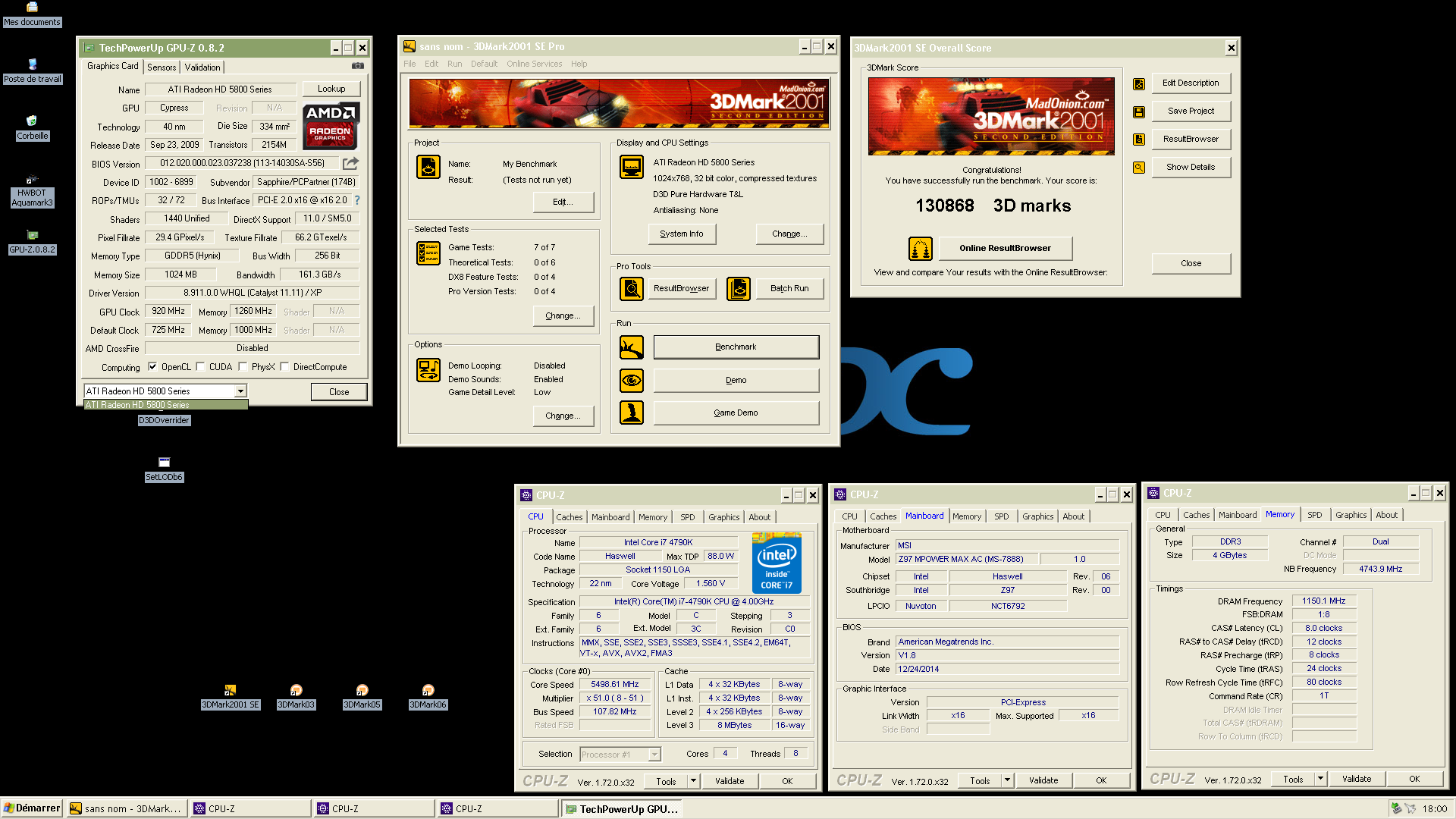Click the Intel Core i7 logo in CPU-Z
The image size is (1456, 819).
coord(777,563)
